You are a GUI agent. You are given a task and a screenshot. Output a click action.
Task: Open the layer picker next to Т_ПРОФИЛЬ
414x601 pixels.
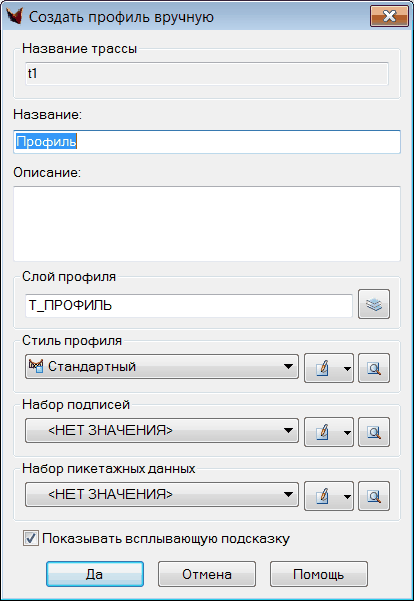click(x=374, y=304)
